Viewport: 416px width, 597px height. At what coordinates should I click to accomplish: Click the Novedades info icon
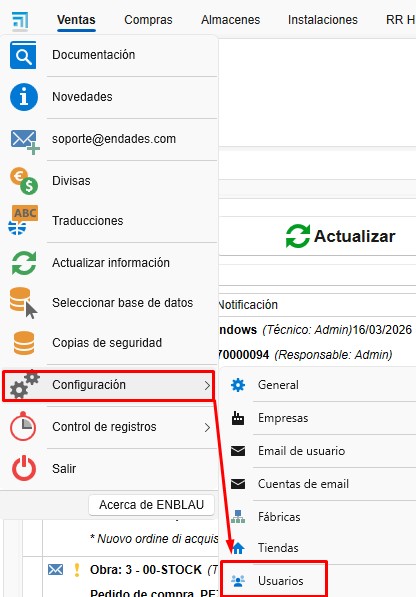point(24,97)
